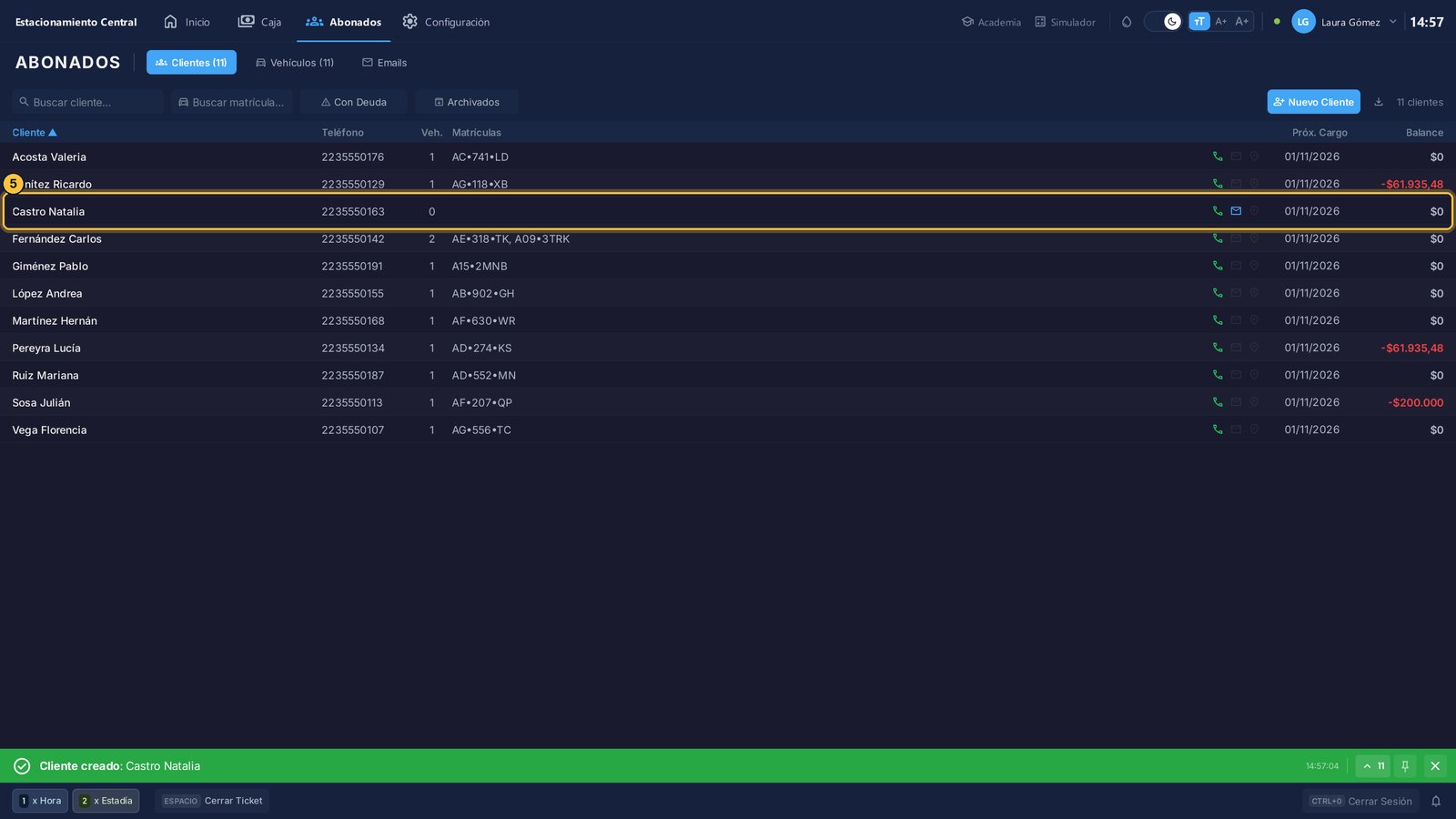Toggle the Archivados filter

pyautogui.click(x=467, y=102)
